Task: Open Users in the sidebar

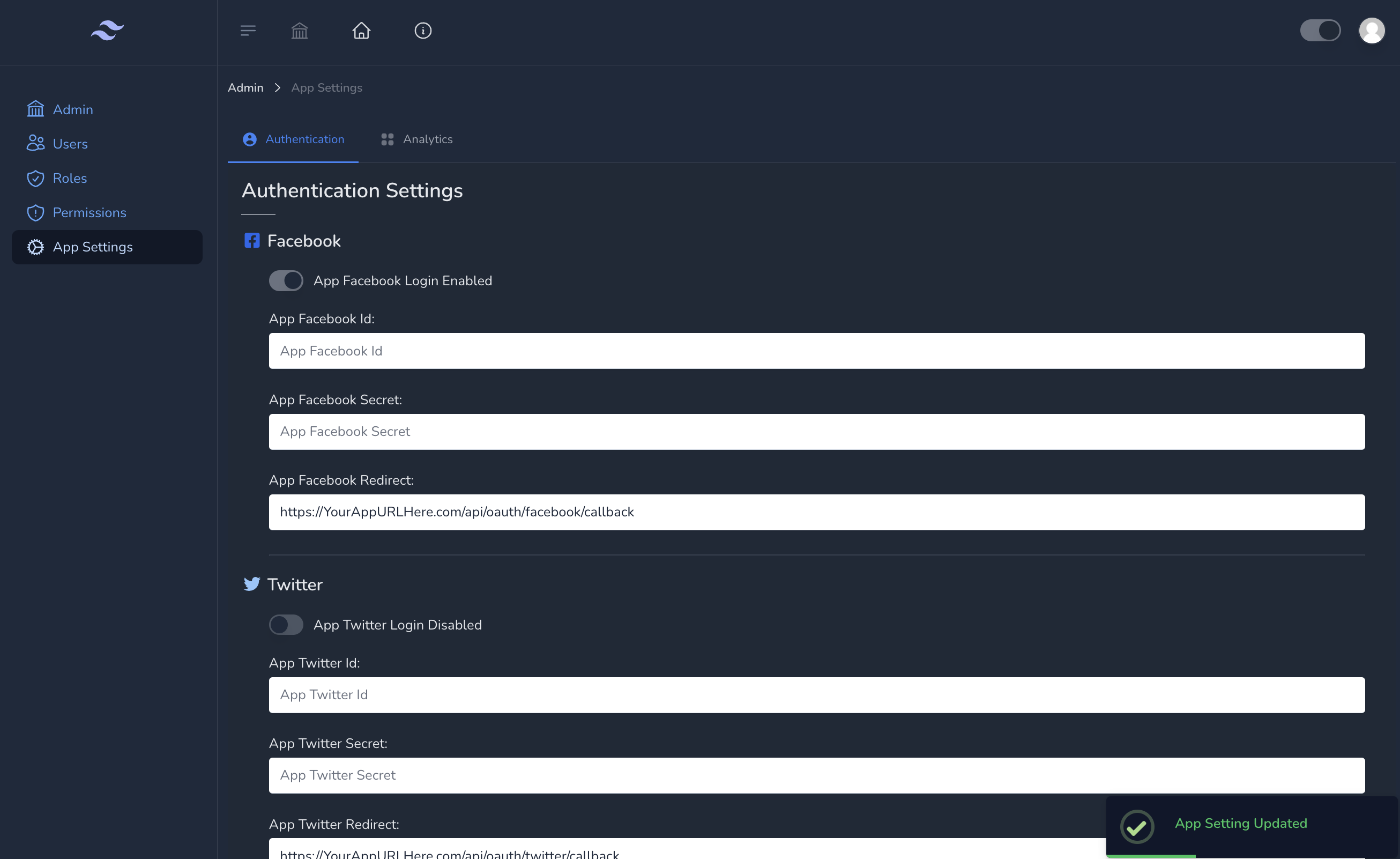Action: (x=70, y=144)
